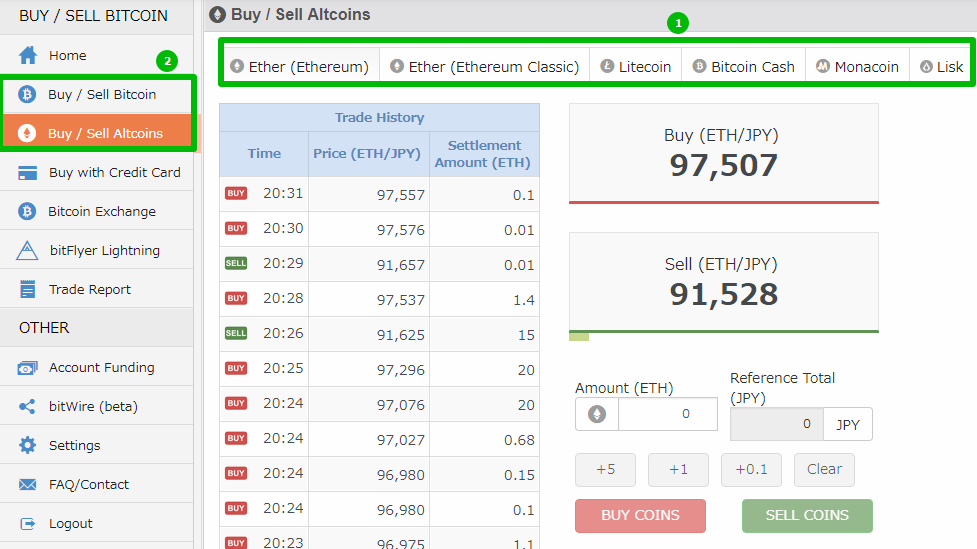
Task: Go to Buy / Sell Bitcoin
Action: tap(101, 95)
